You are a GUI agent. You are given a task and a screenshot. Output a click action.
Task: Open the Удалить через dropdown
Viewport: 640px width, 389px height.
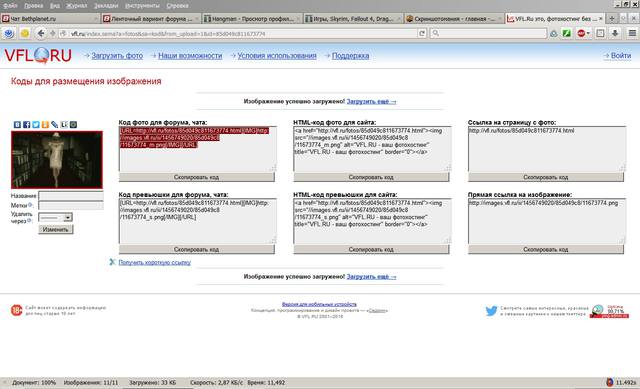pos(56,218)
